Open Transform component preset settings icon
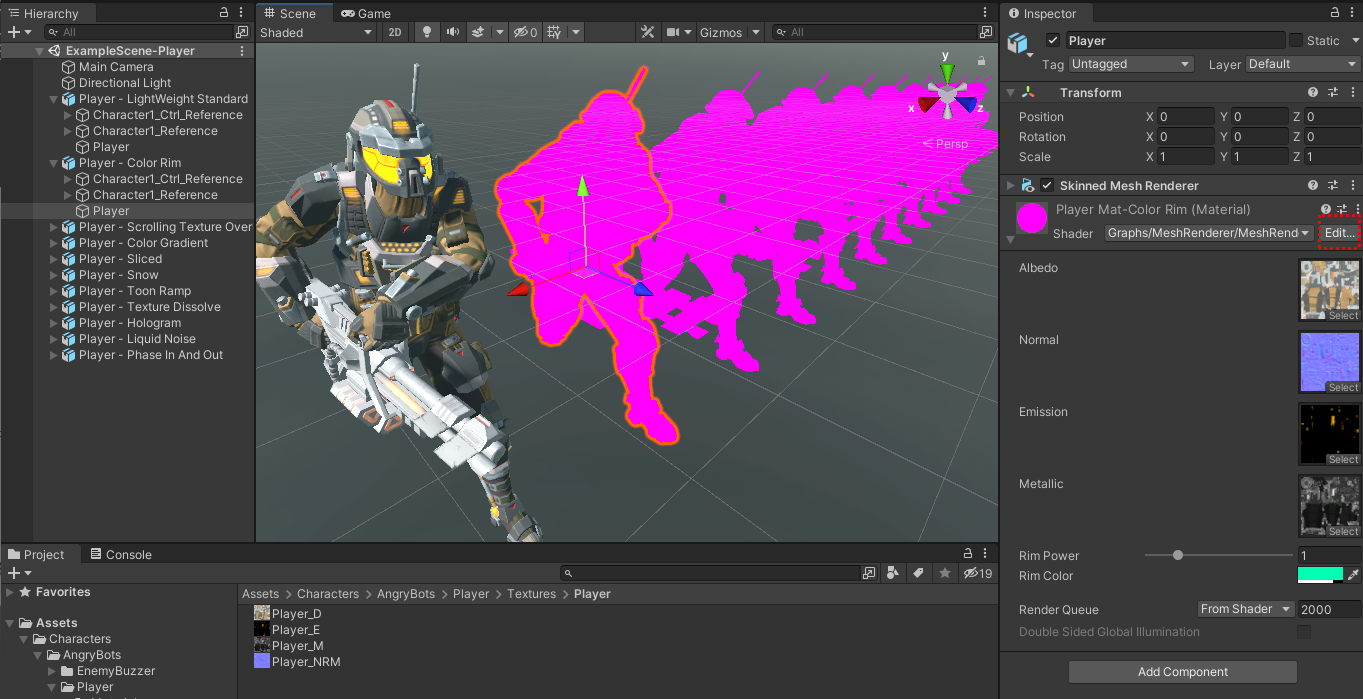This screenshot has width=1363, height=699. coord(1332,92)
